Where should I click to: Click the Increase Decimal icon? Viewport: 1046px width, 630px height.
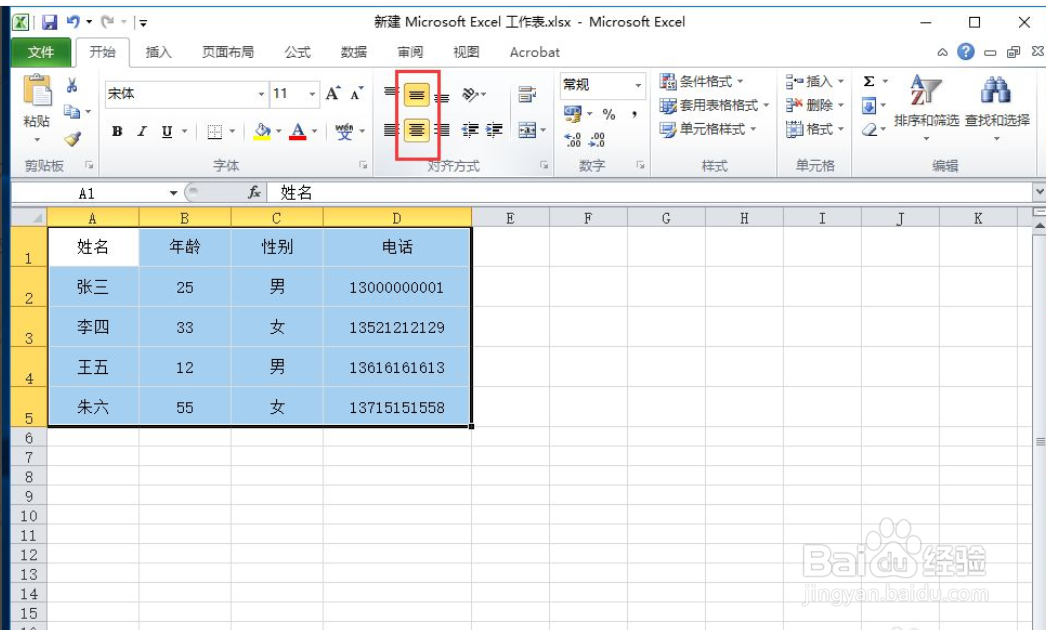(572, 136)
